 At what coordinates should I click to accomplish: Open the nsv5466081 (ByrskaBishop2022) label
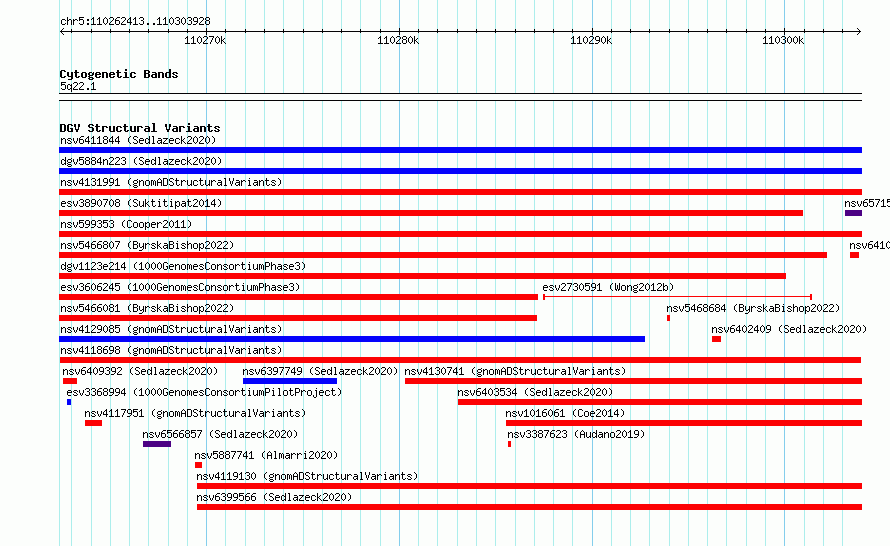coord(147,308)
